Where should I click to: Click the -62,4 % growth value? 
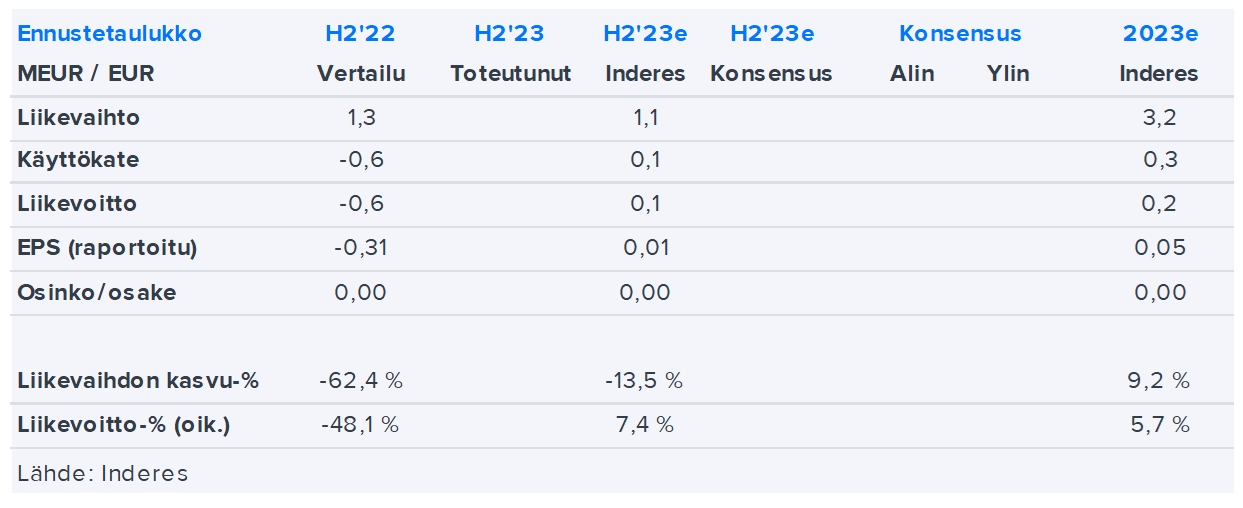click(360, 380)
